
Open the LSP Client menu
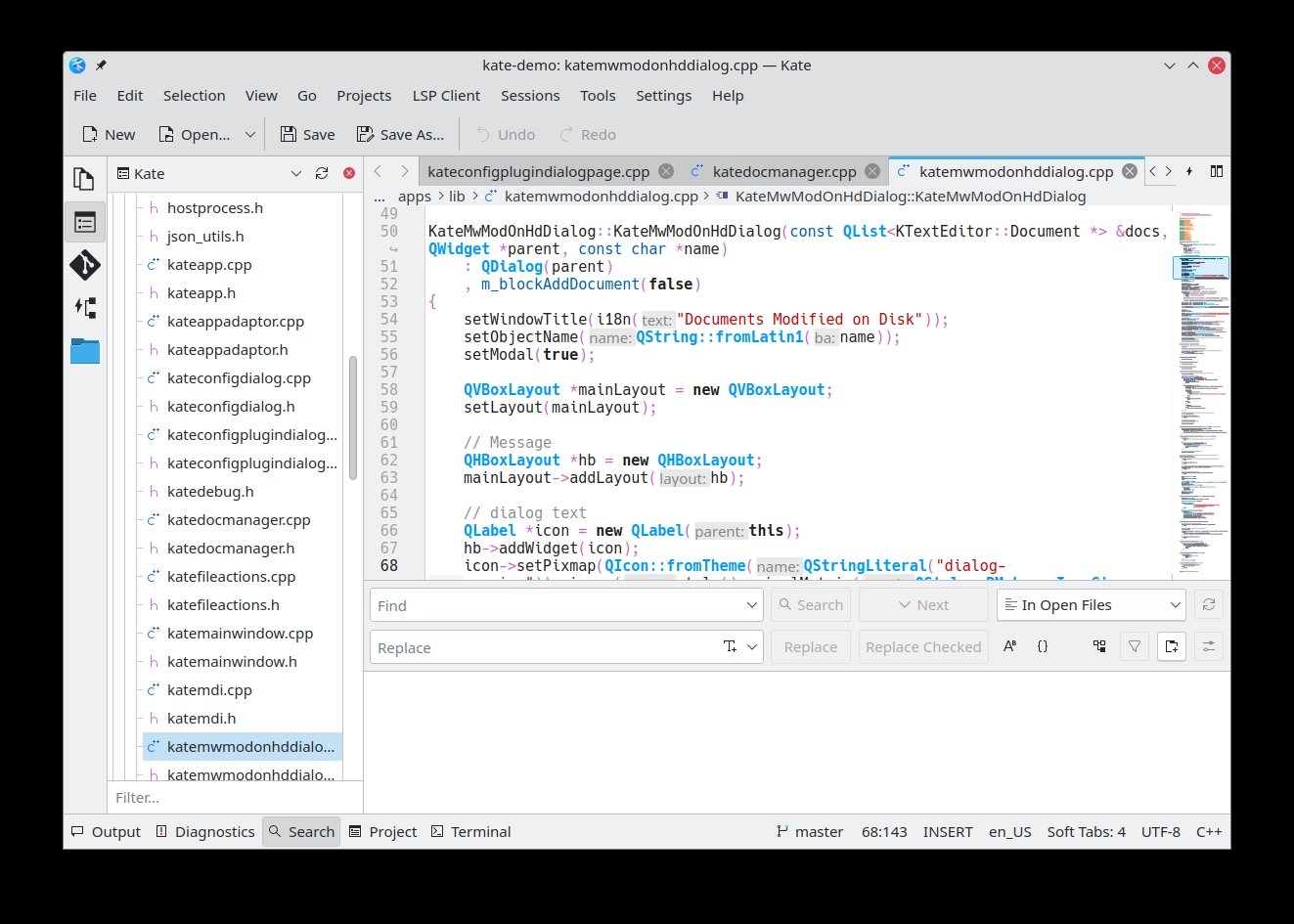446,96
